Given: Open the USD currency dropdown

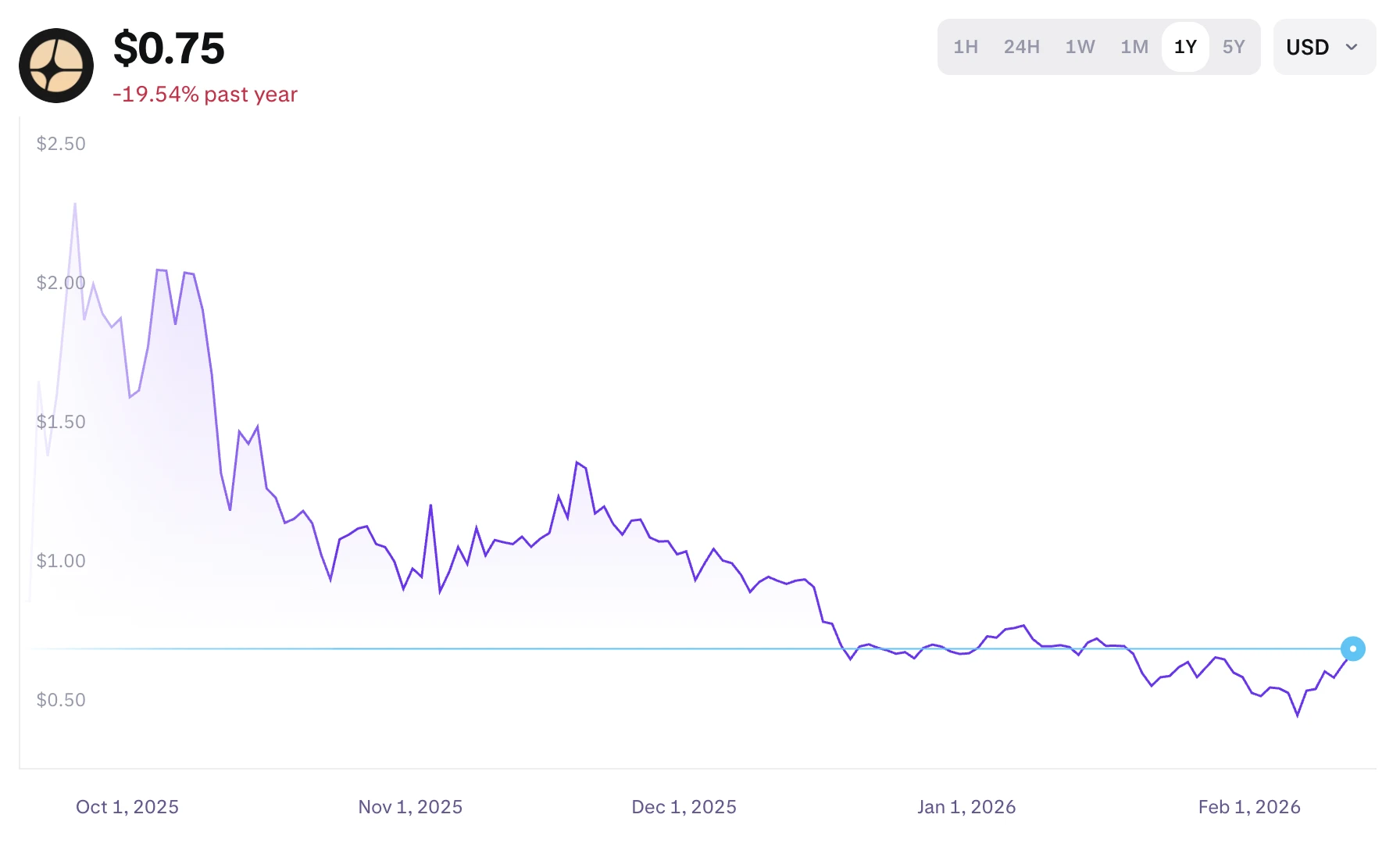Looking at the screenshot, I should pyautogui.click(x=1323, y=47).
